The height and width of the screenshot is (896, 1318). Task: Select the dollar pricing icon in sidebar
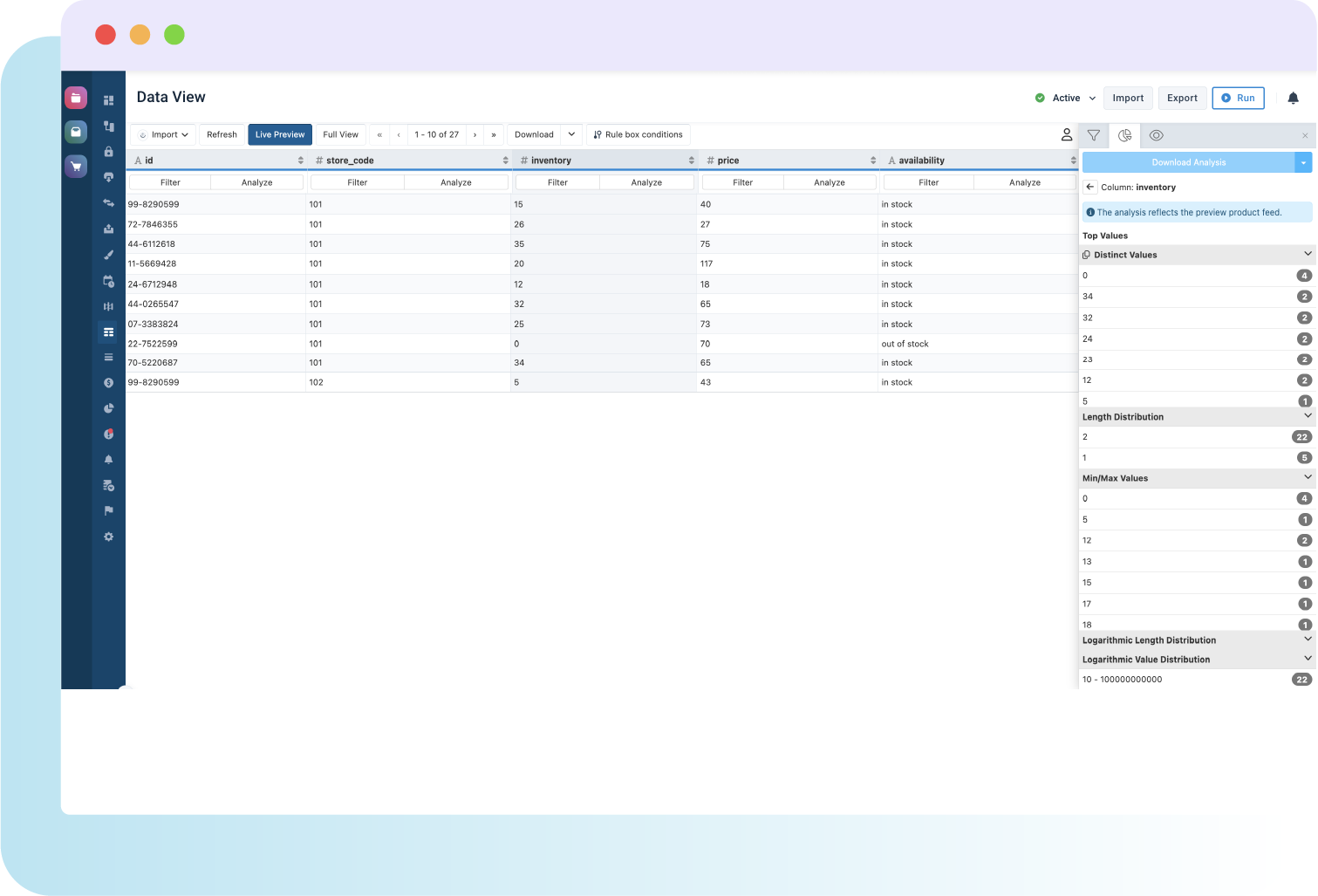click(x=108, y=382)
